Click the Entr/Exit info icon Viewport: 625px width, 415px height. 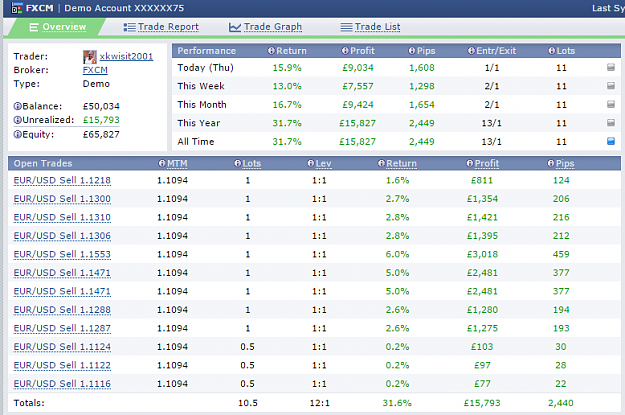(471, 51)
